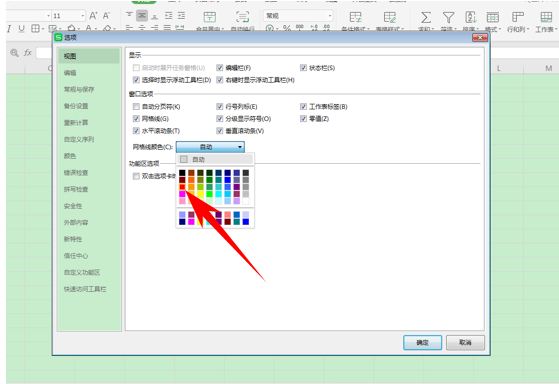The width and height of the screenshot is (559, 384).
Task: Increase font size with the A+ icon
Action: 93,16
